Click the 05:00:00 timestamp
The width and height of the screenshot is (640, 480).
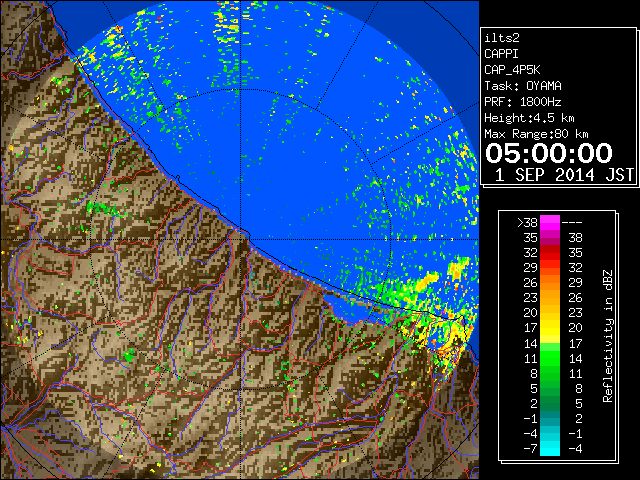click(549, 153)
